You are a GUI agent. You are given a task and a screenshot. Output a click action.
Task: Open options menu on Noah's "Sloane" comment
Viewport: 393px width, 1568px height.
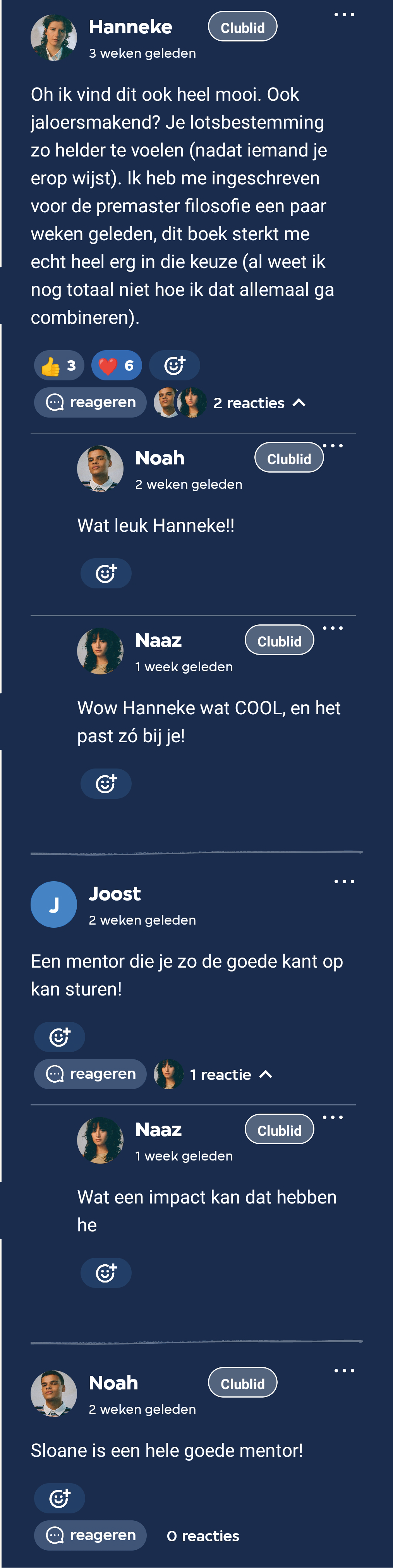coord(344,1371)
